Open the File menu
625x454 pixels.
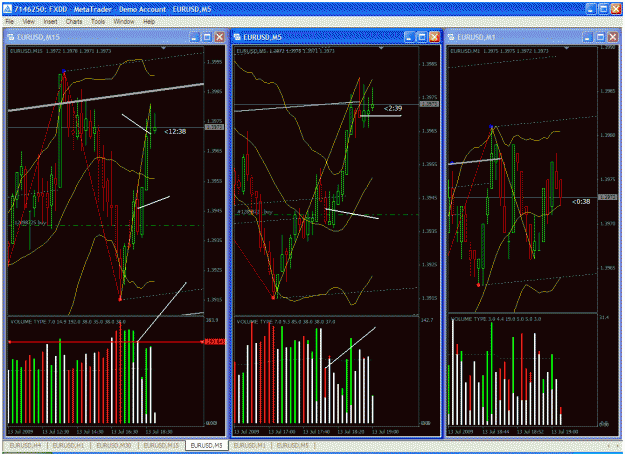(10, 22)
